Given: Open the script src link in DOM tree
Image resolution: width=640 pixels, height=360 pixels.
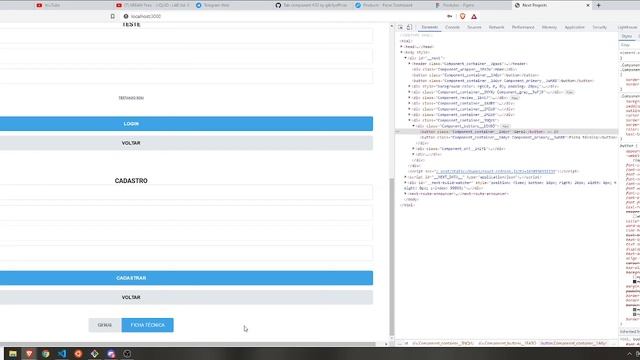Looking at the screenshot, I should point(496,171).
